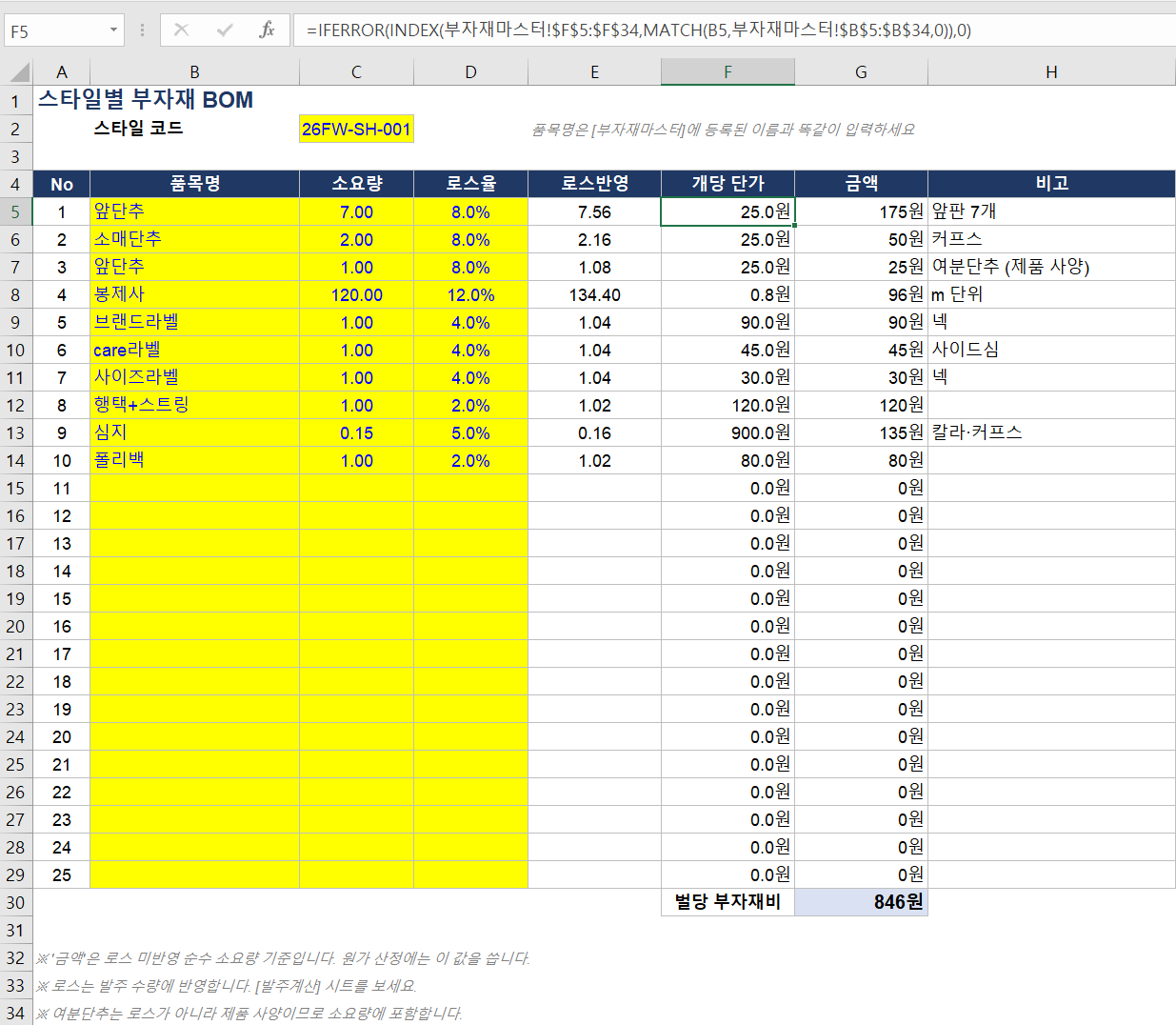
Task: Select column G header
Action: click(861, 72)
